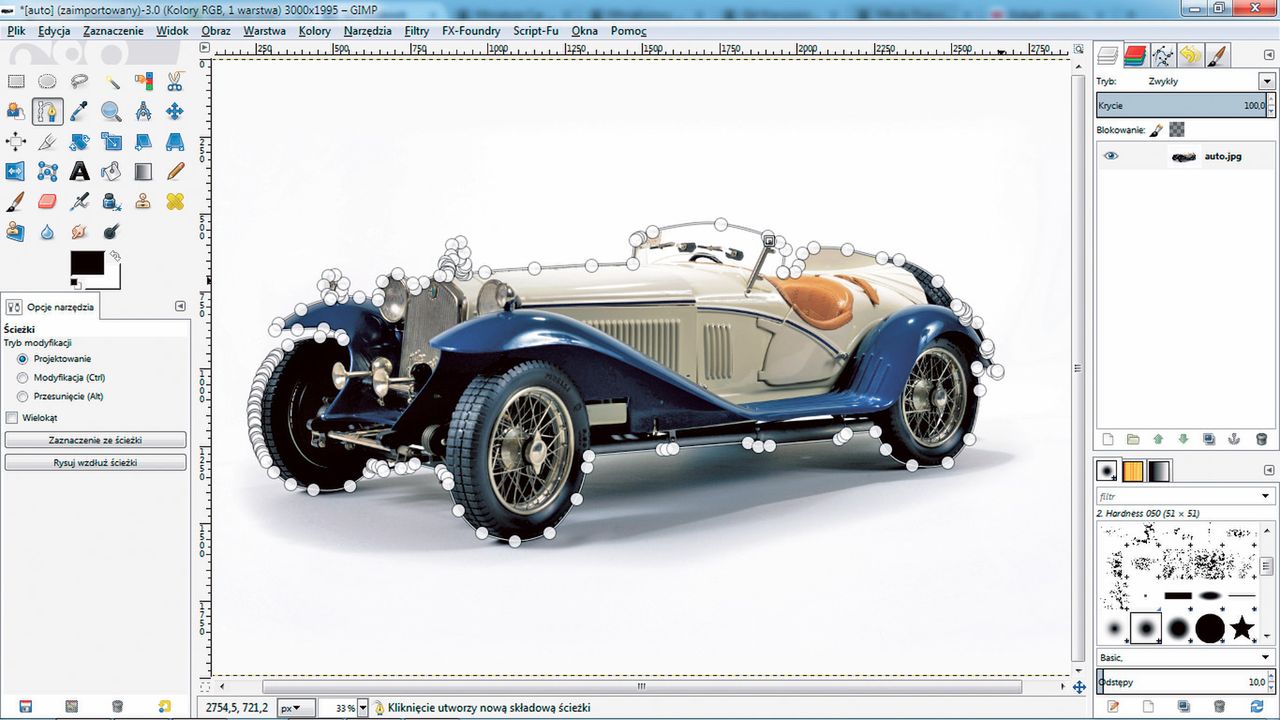Open the brush filtr tag dropdown

click(1265, 496)
